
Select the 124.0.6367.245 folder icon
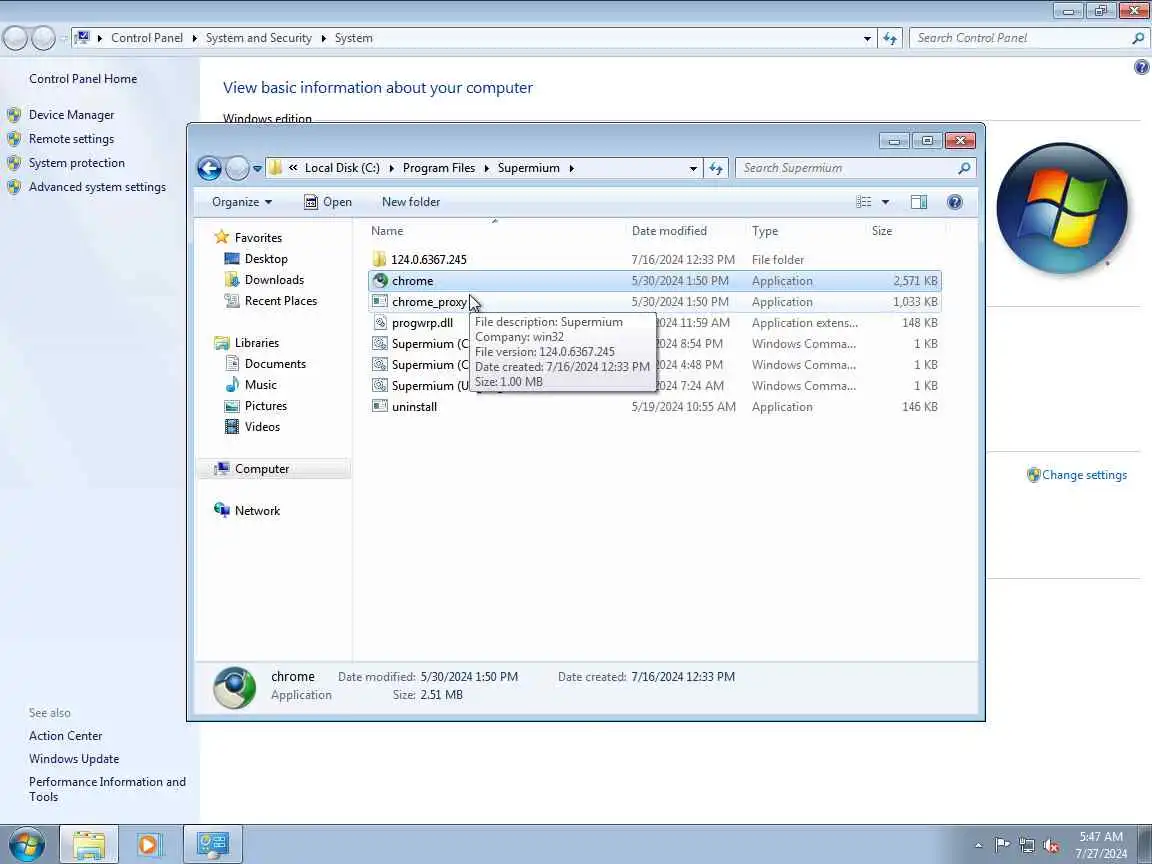coord(379,259)
